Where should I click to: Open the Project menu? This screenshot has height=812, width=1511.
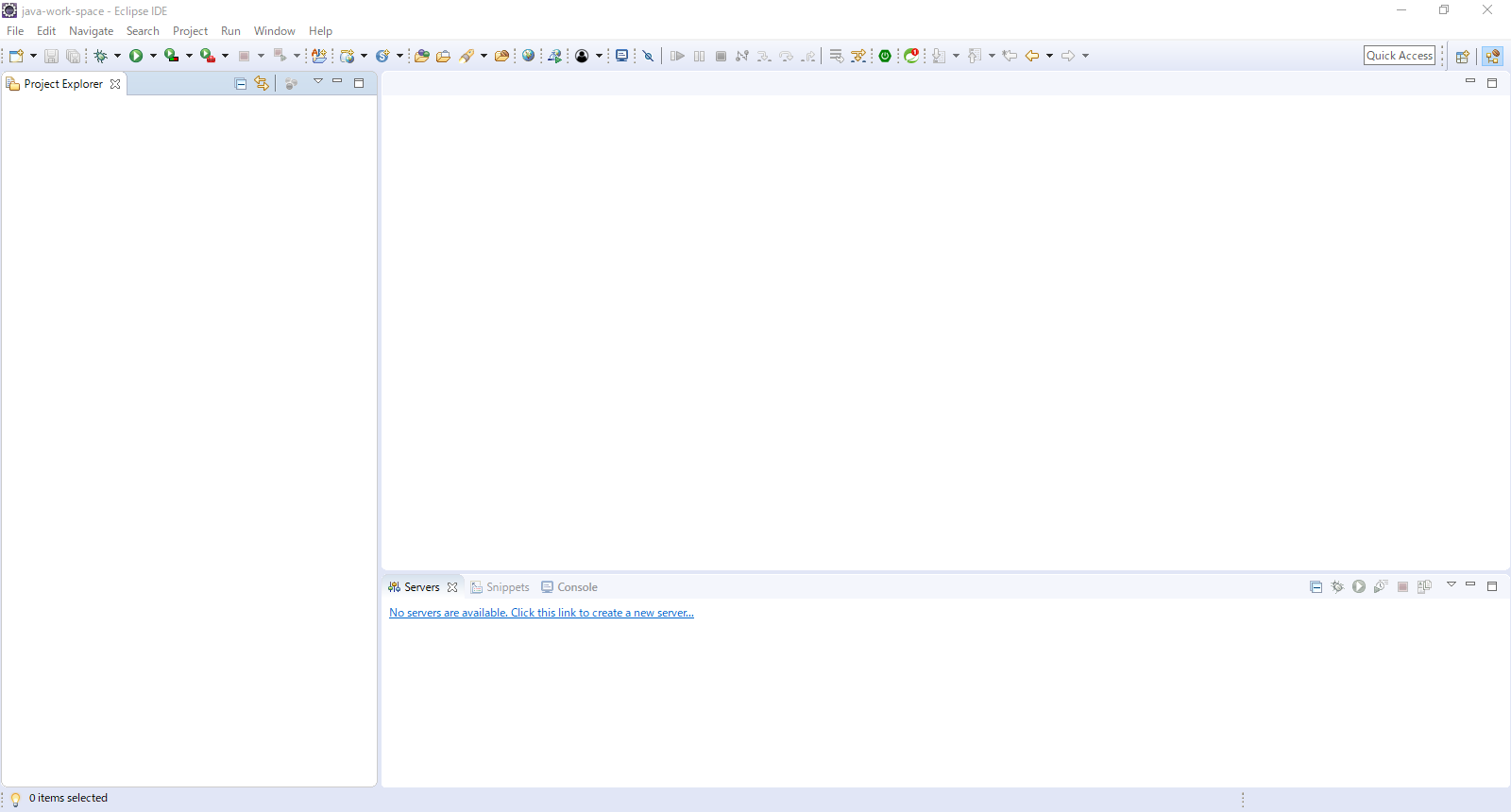point(190,31)
